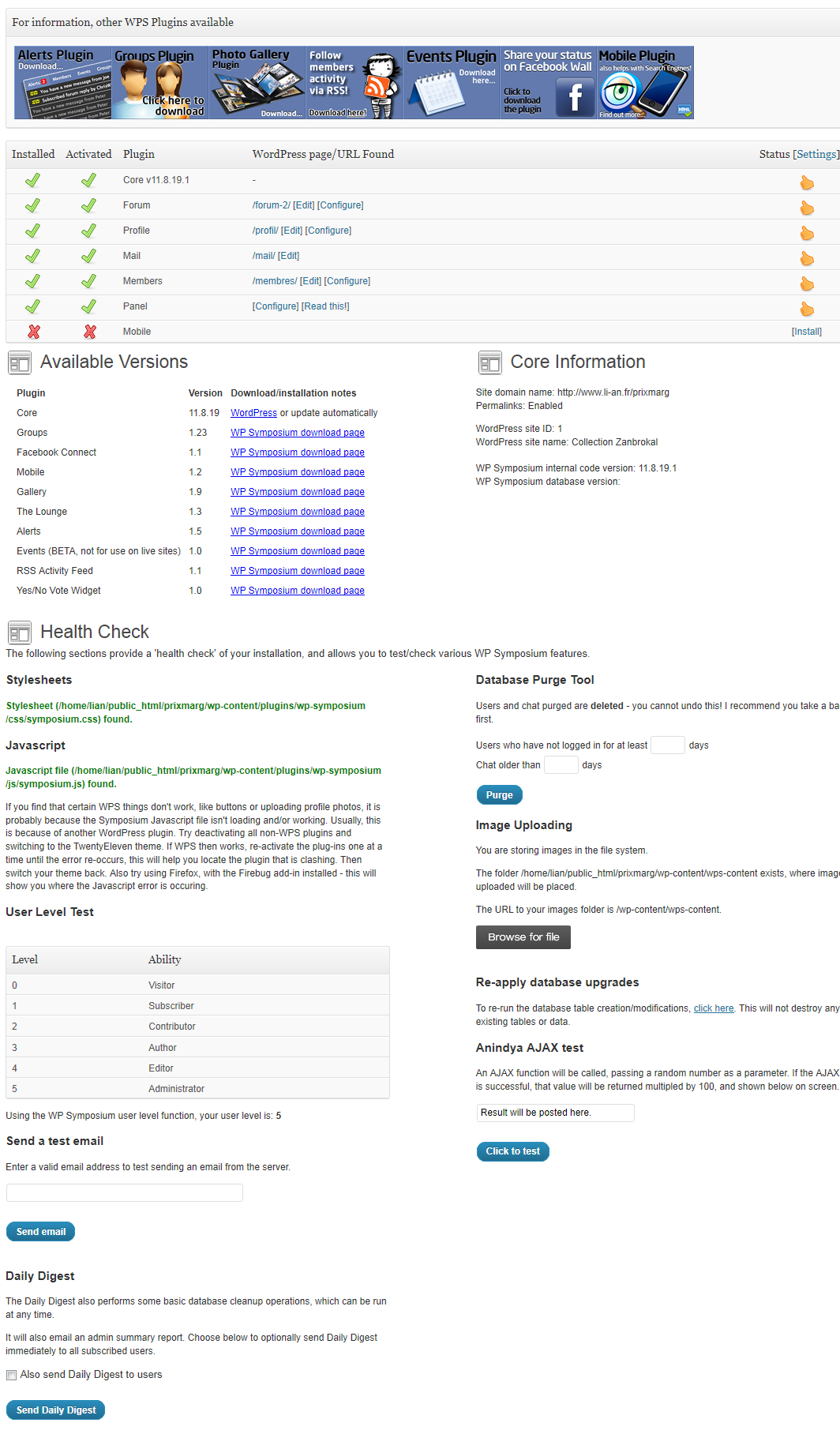Click Configure link for Forum

click(x=340, y=205)
